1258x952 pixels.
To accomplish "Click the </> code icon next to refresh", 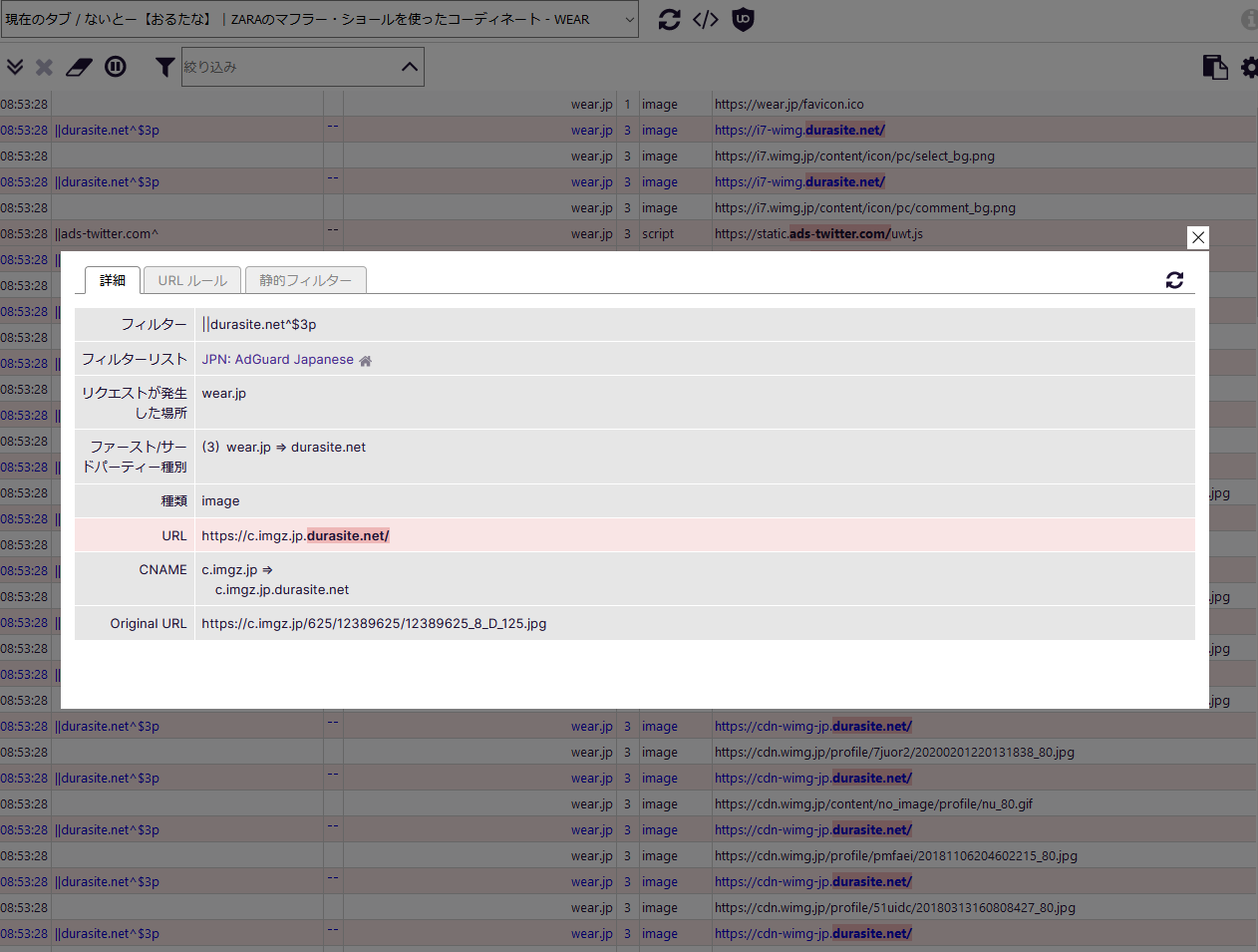I will pyautogui.click(x=705, y=19).
